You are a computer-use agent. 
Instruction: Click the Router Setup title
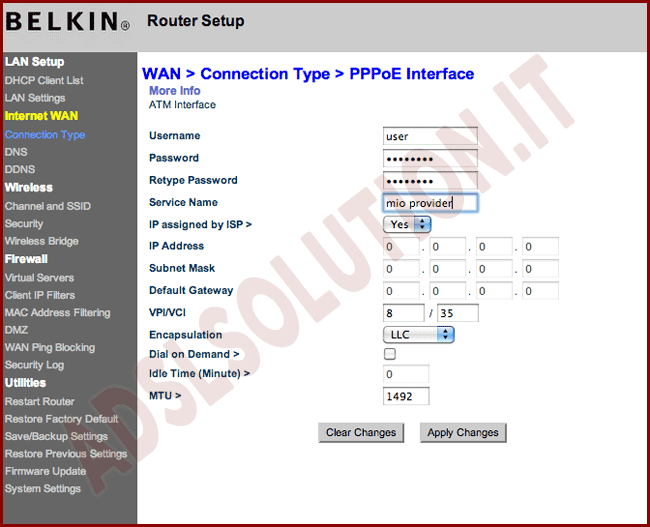[196, 21]
